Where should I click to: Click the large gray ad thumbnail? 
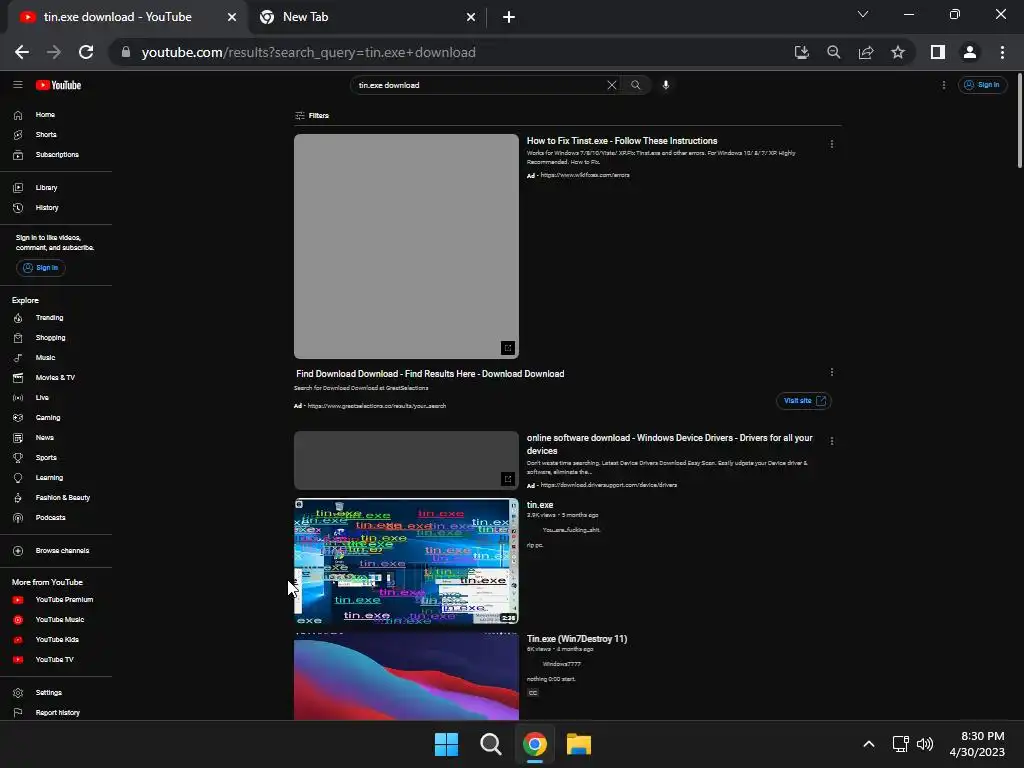pos(406,246)
